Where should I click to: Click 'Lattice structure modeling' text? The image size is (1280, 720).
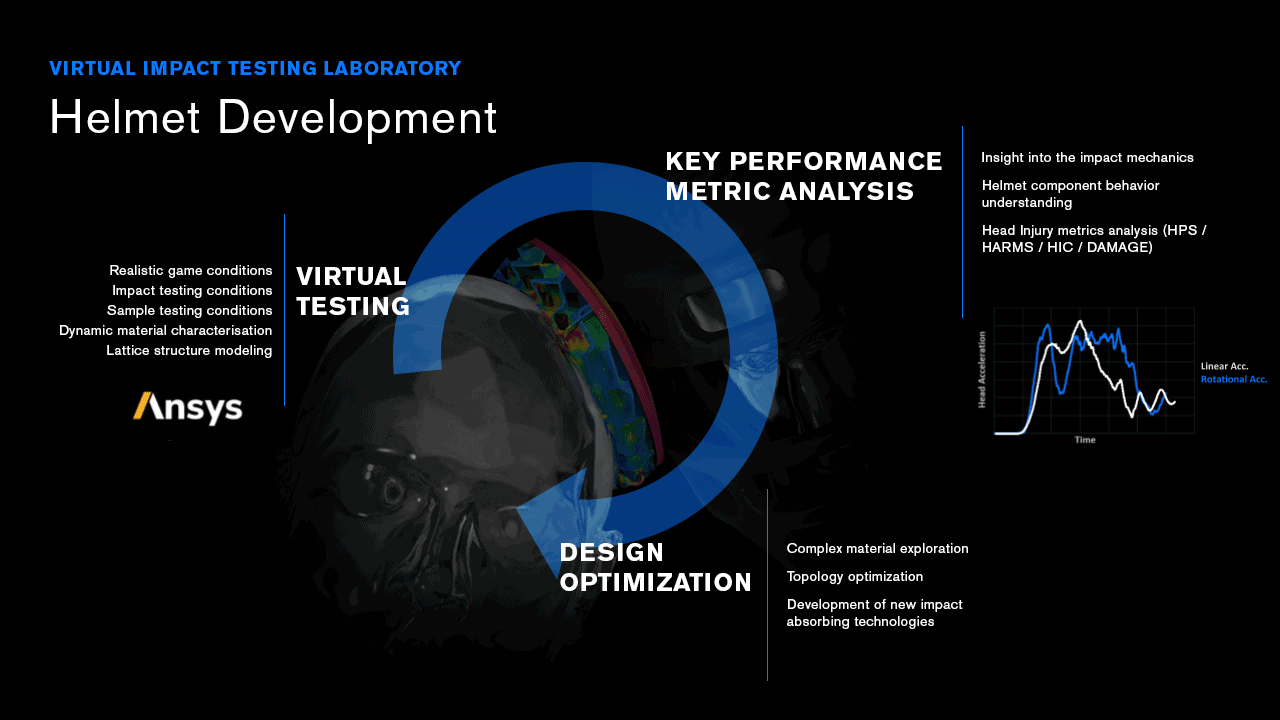(x=189, y=351)
